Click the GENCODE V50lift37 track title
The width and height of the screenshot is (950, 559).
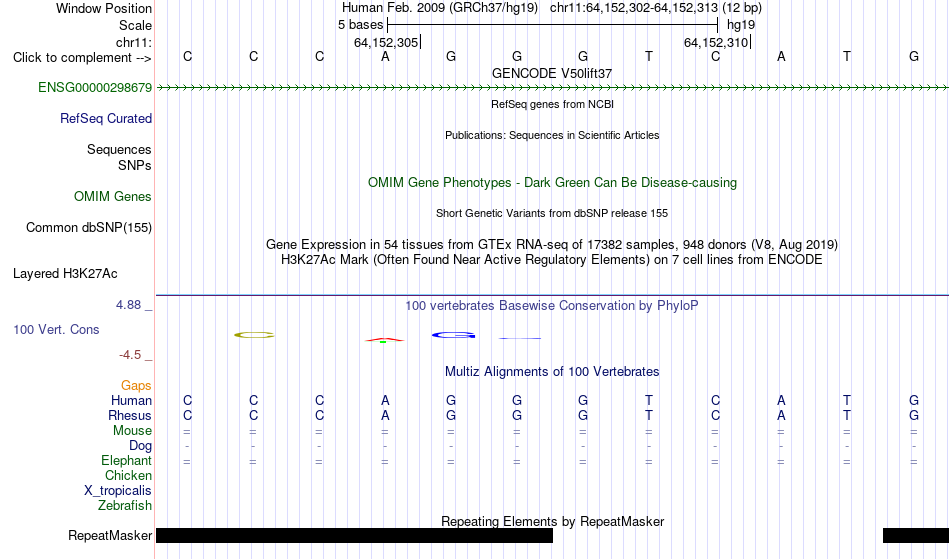pos(552,73)
